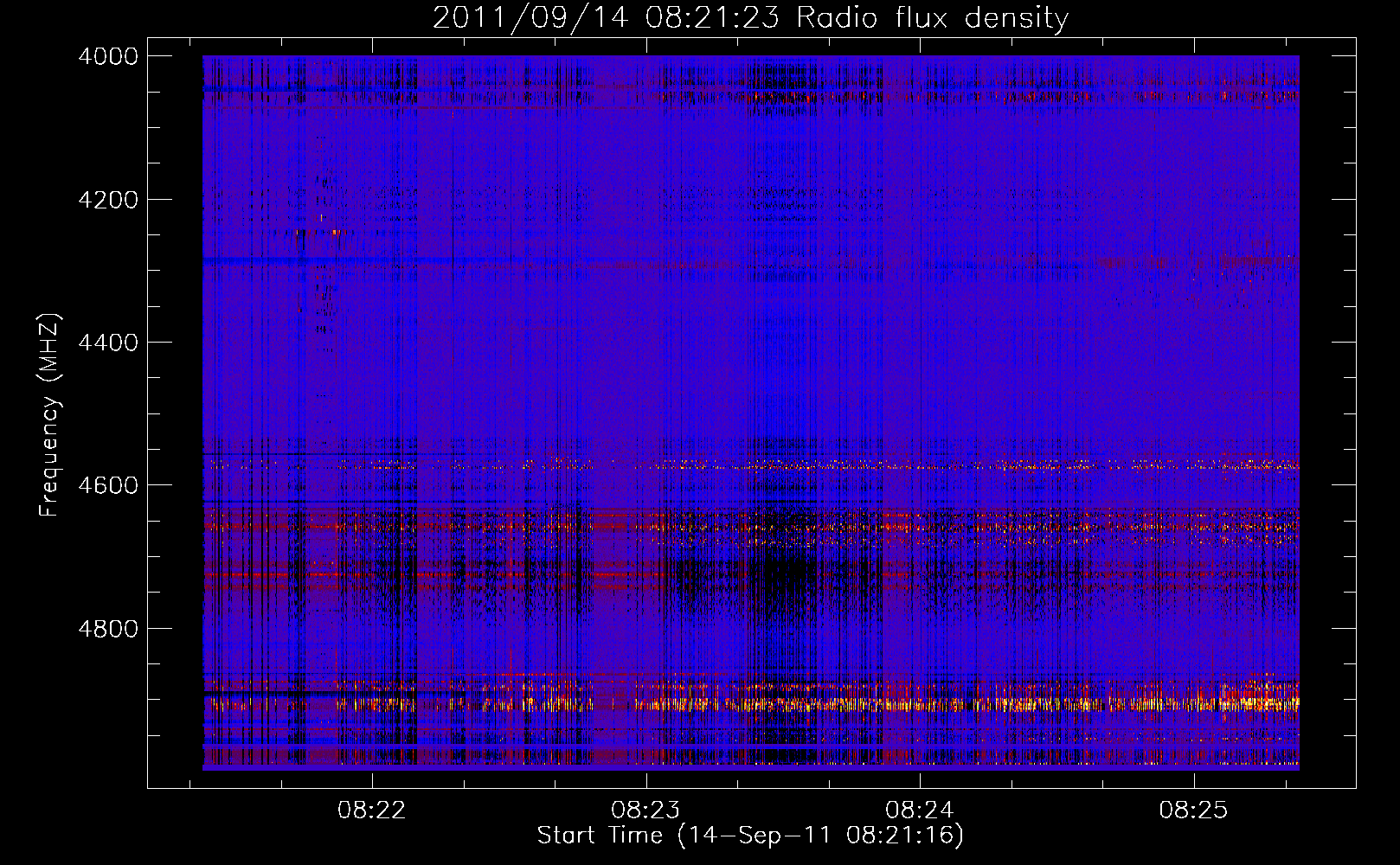The width and height of the screenshot is (1400, 865).
Task: Select the 4000 frequency axis label
Action: click(x=108, y=56)
